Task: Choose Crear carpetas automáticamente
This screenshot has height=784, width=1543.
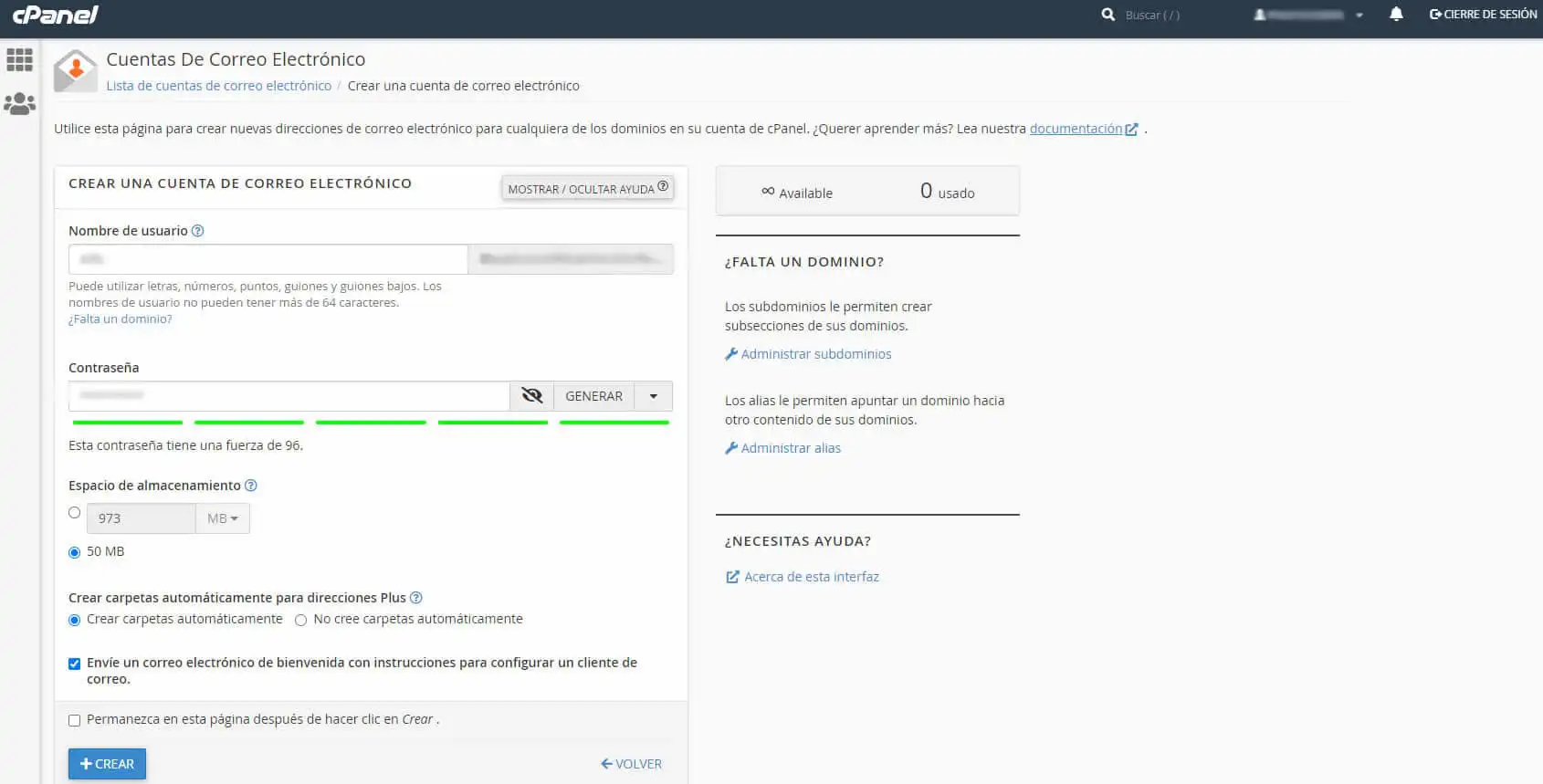Action: point(75,620)
